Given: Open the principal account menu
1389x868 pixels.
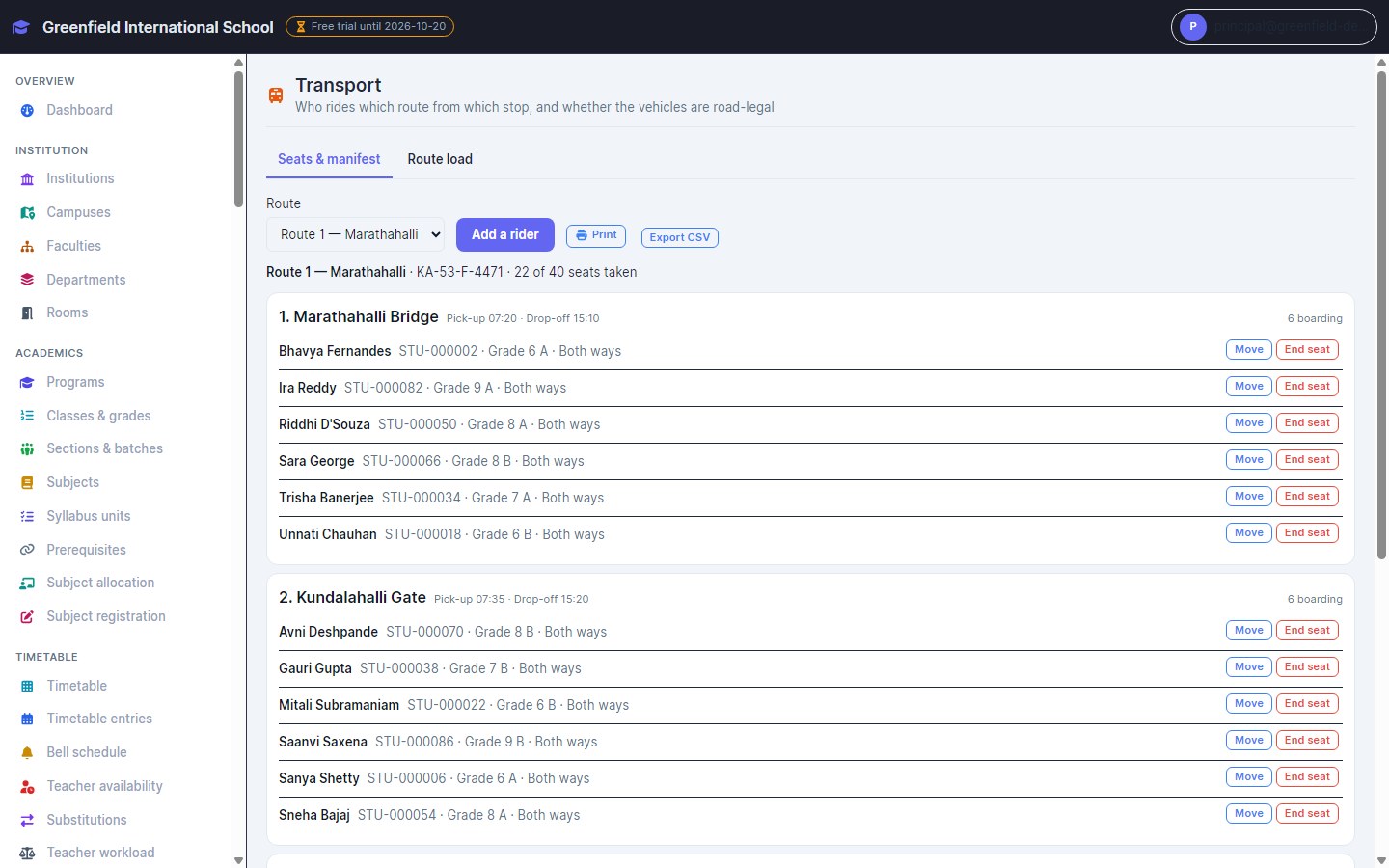Looking at the screenshot, I should click(x=1273, y=27).
